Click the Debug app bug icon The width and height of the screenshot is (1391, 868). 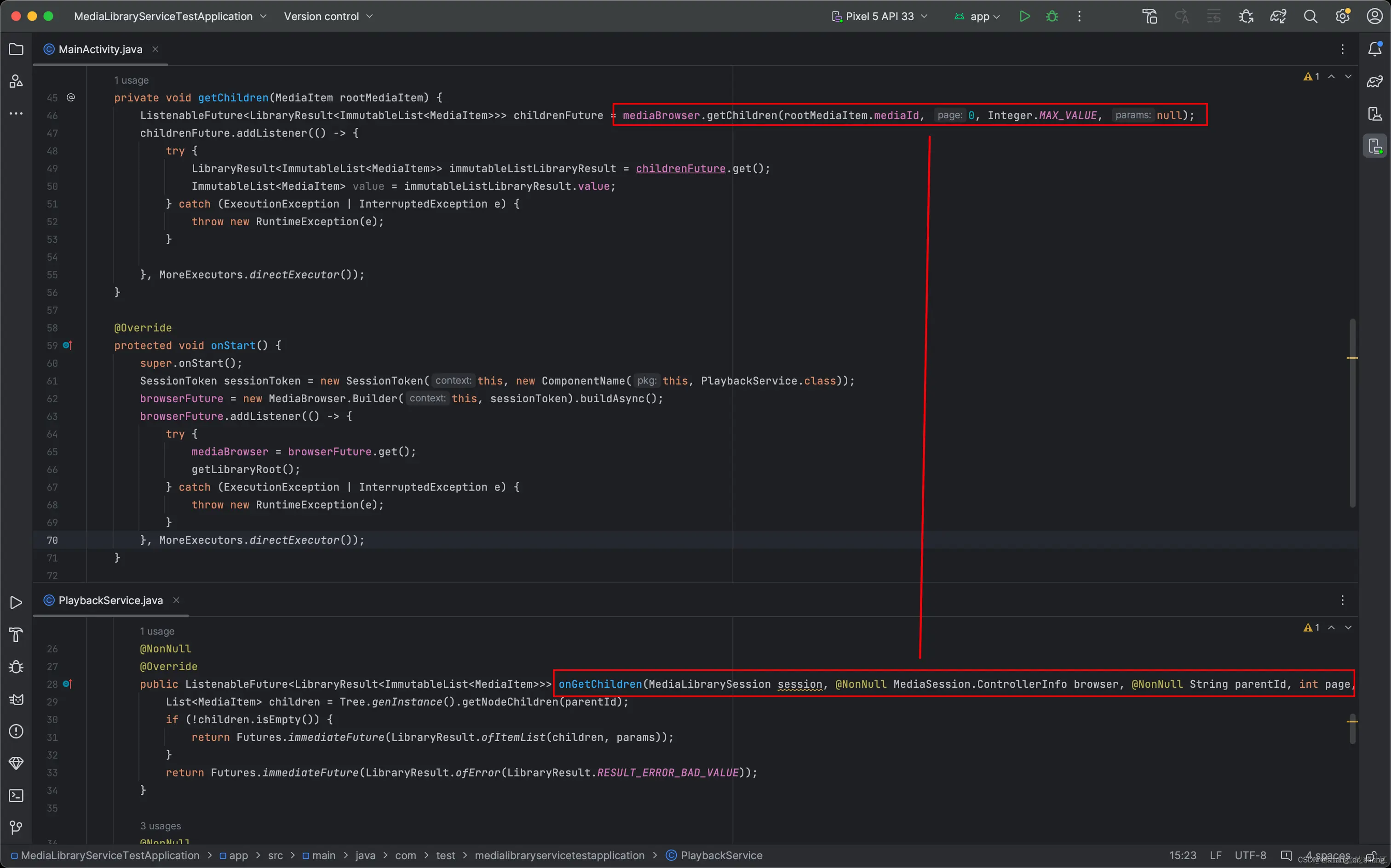(x=1052, y=16)
